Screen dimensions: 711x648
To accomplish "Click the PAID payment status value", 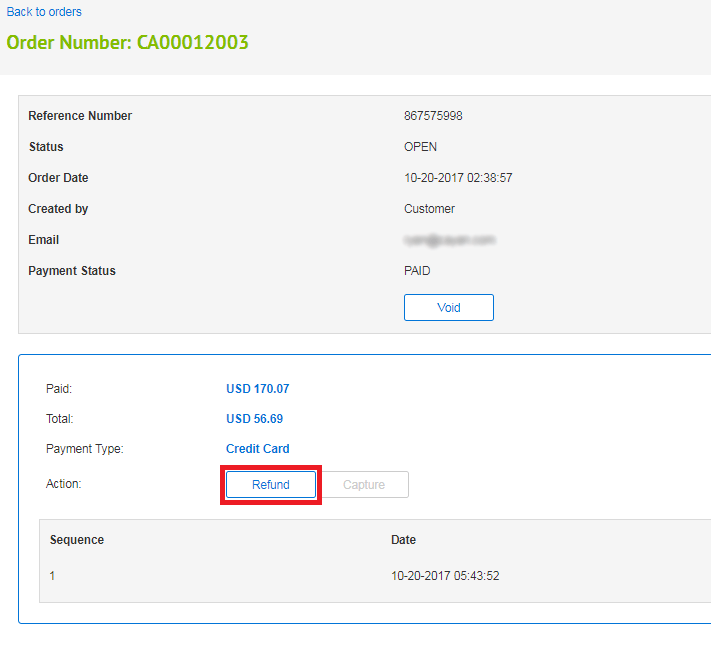I will (417, 271).
